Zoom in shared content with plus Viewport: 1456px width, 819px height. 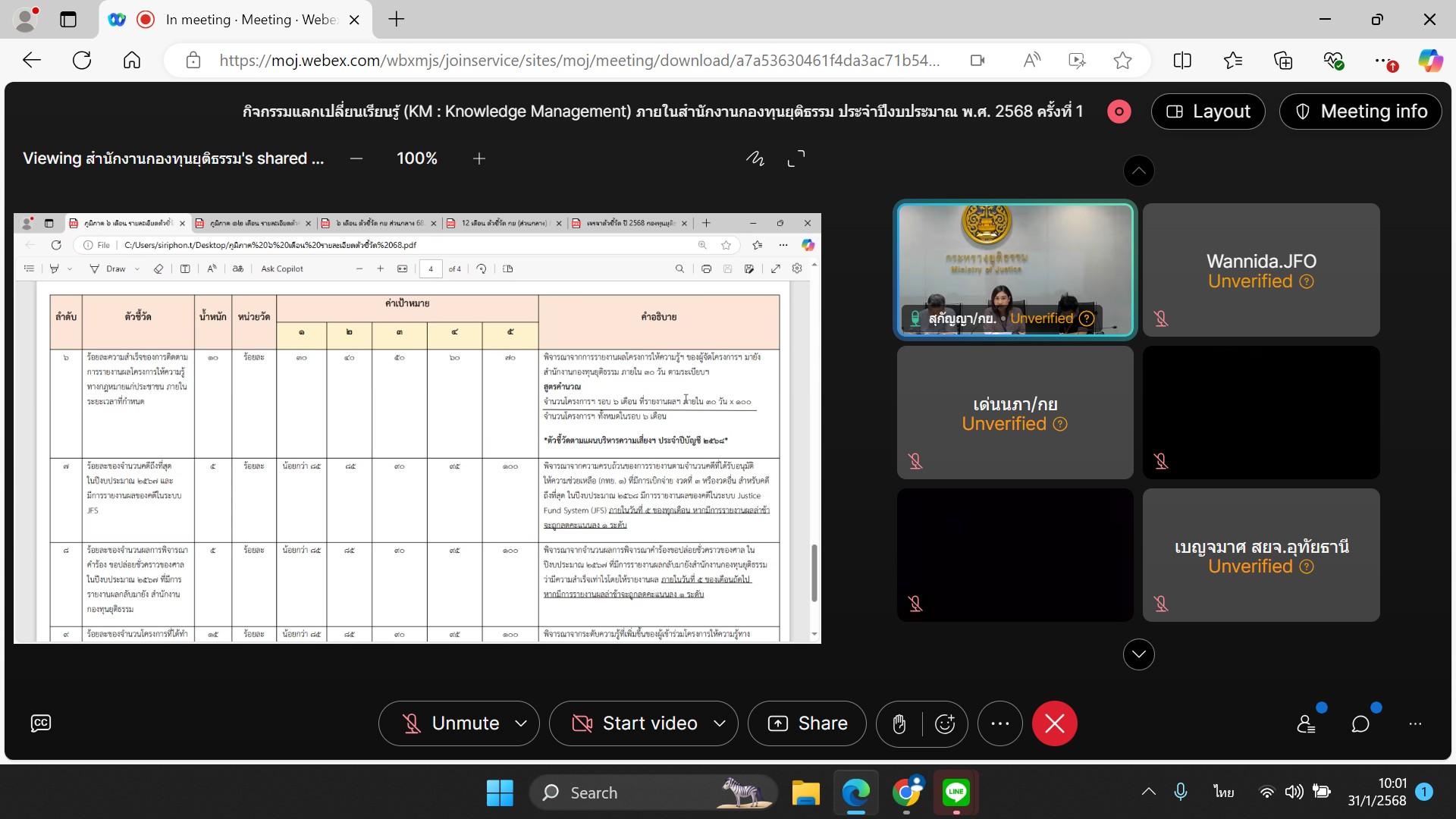point(479,158)
